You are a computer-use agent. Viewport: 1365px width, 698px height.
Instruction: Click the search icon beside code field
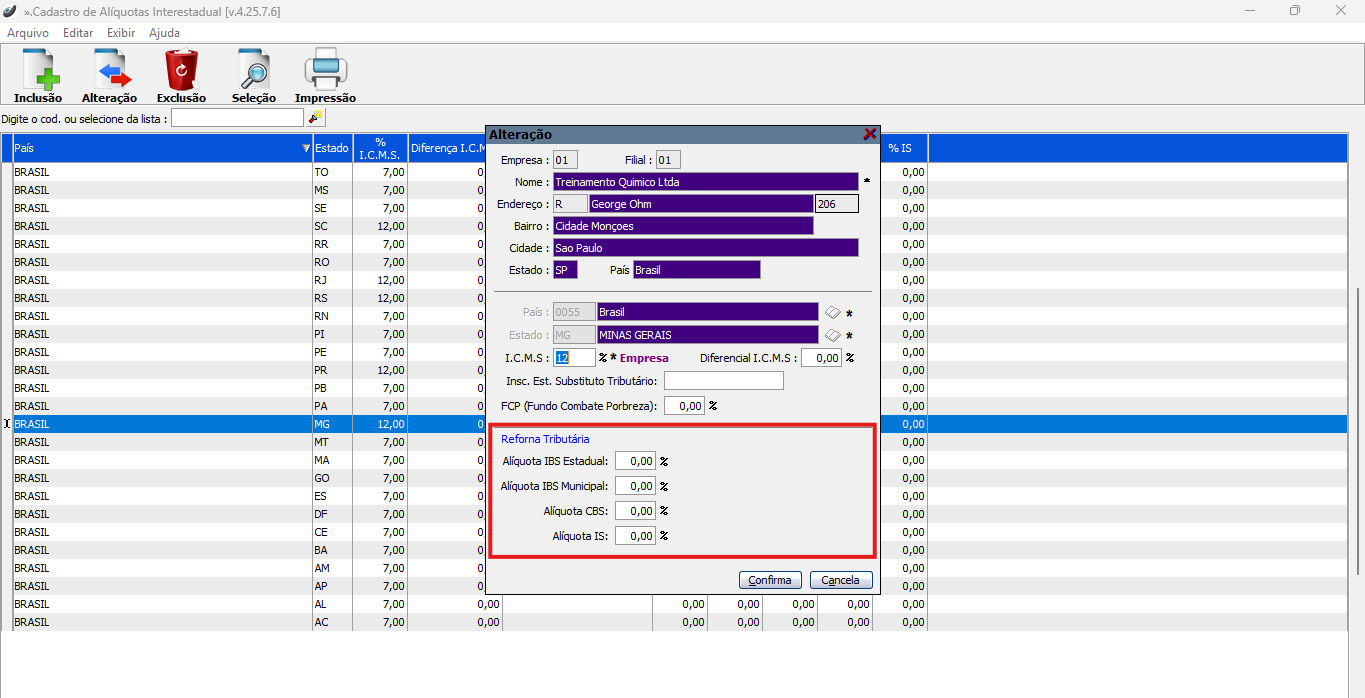(315, 118)
